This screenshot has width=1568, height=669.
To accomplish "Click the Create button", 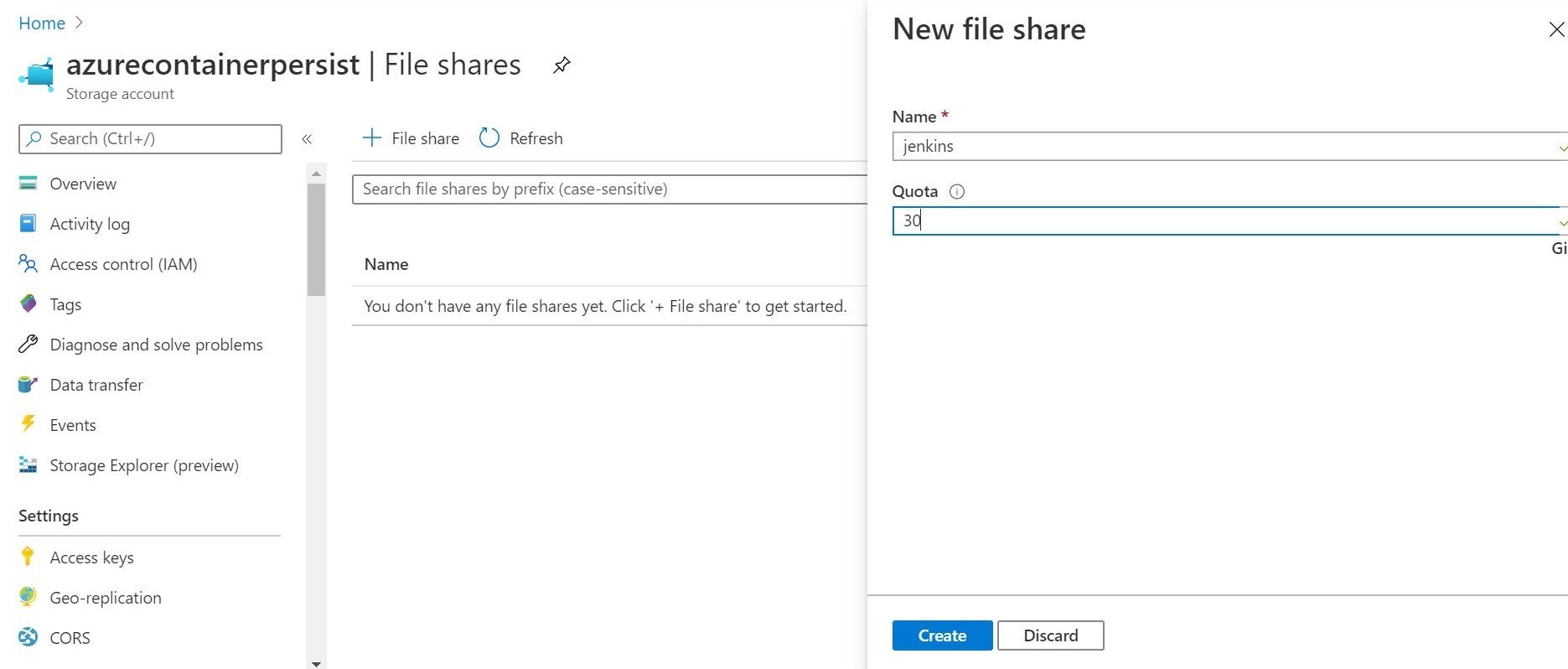I will click(x=942, y=635).
